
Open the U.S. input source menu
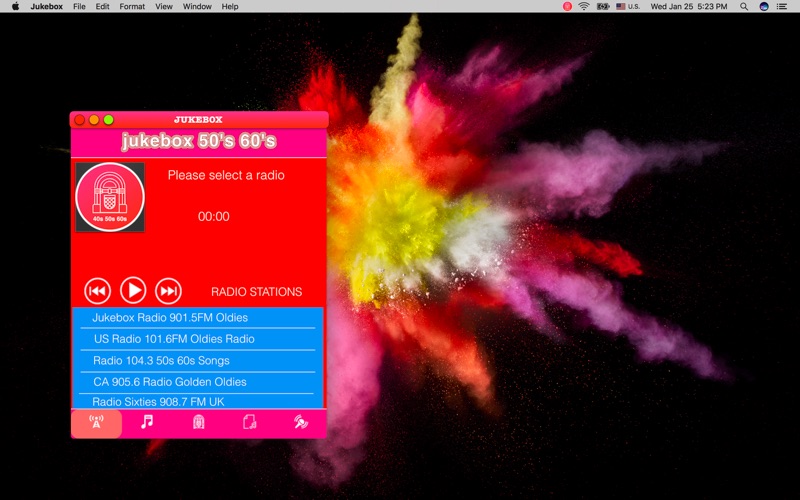[628, 7]
